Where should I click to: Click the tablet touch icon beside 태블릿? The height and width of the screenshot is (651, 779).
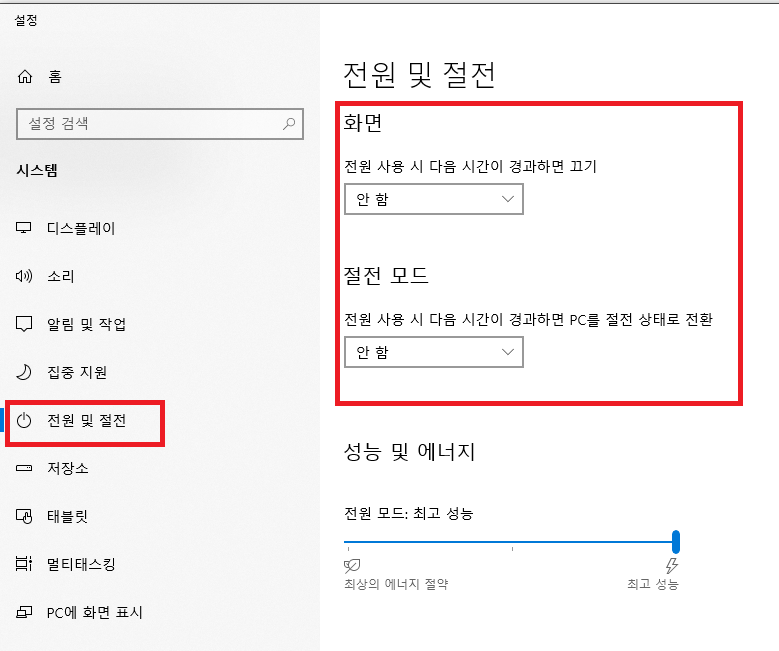[24, 516]
